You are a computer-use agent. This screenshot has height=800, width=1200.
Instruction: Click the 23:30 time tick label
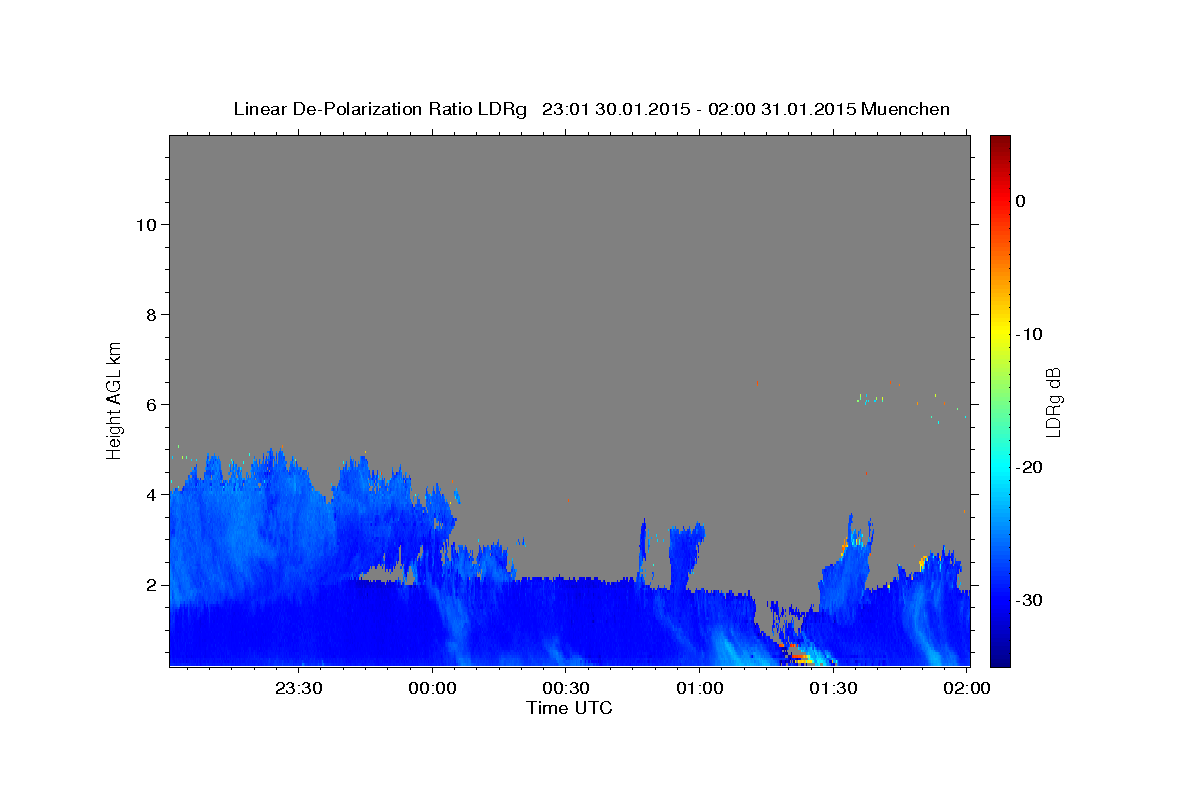[x=299, y=688]
